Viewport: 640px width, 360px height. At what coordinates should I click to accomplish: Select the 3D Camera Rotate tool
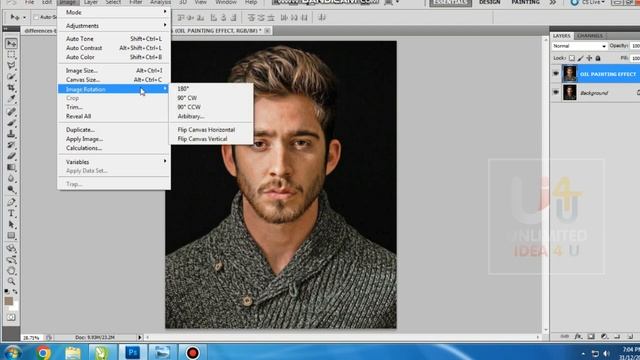[x=11, y=260]
